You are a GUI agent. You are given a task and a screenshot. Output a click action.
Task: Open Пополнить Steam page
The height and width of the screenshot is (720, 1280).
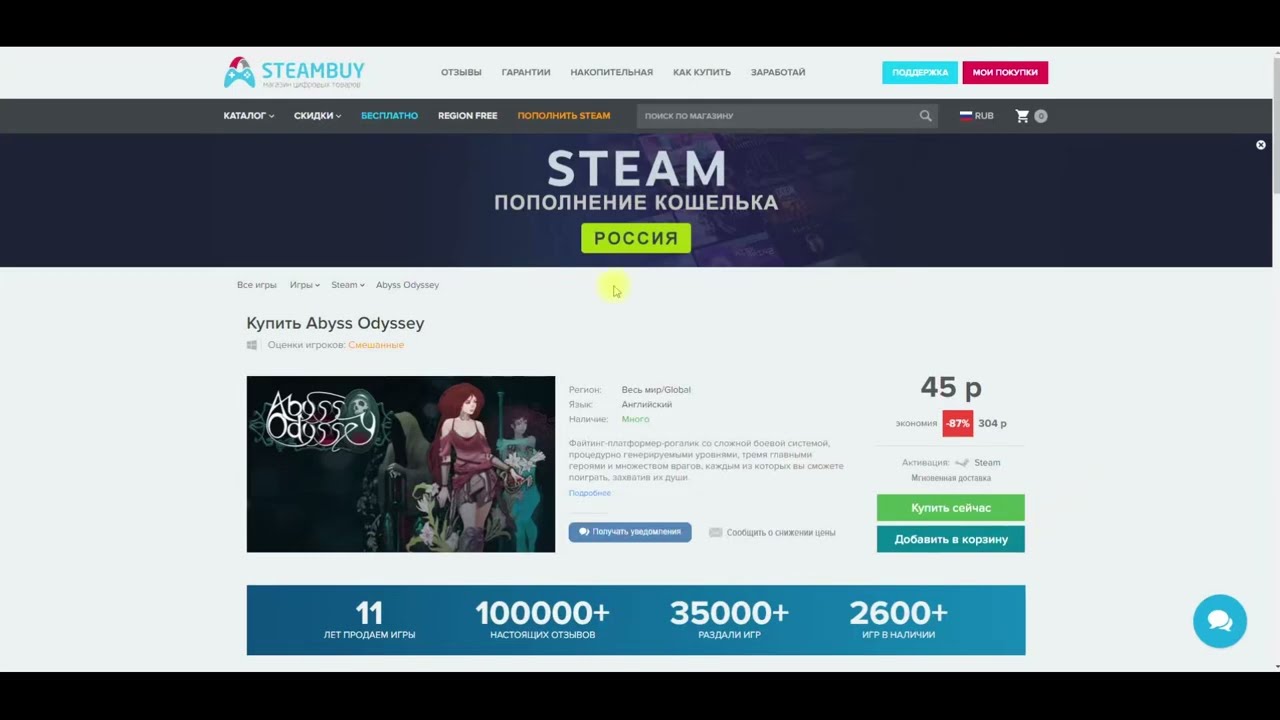564,116
